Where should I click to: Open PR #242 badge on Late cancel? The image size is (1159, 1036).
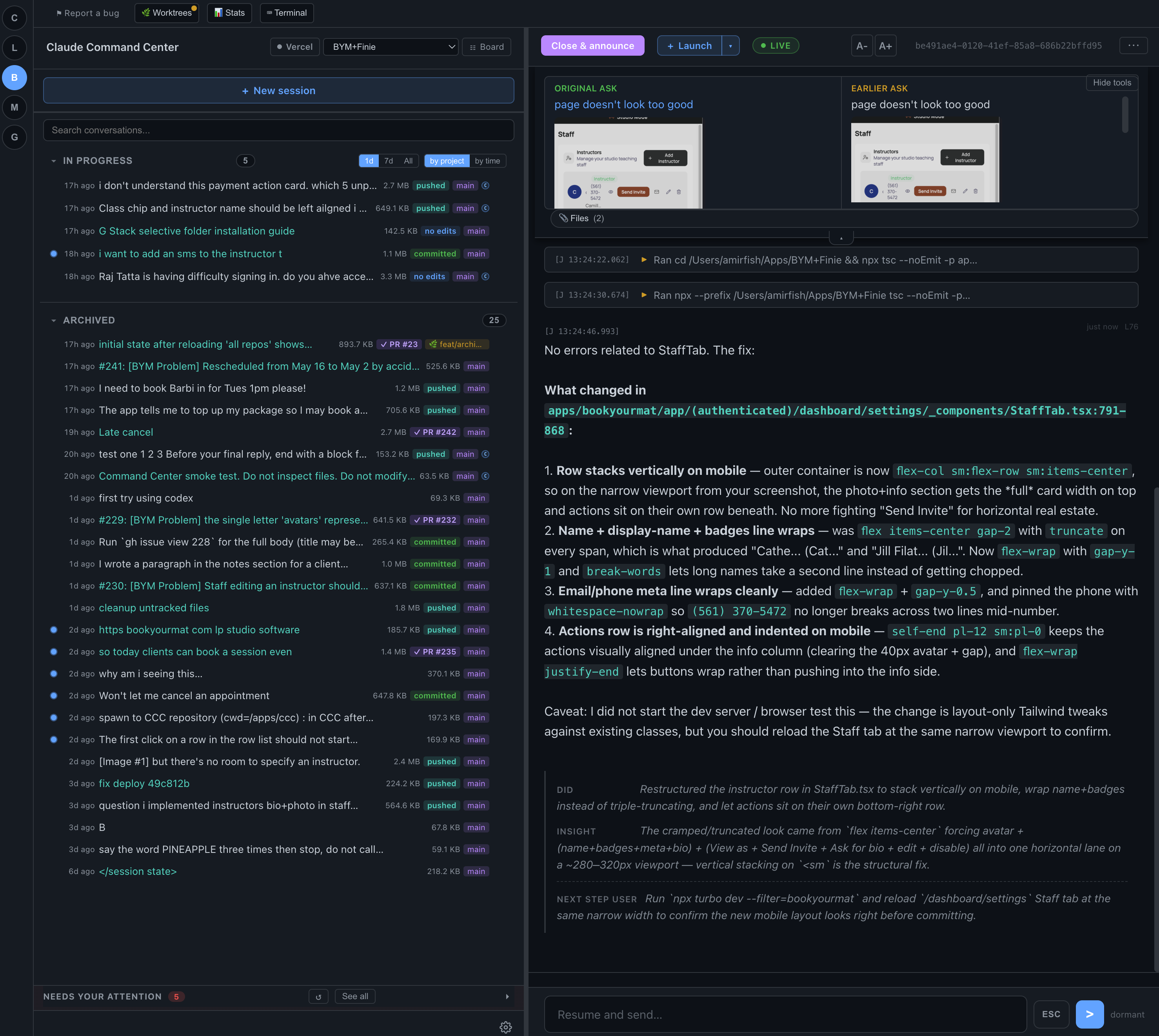pyautogui.click(x=435, y=432)
